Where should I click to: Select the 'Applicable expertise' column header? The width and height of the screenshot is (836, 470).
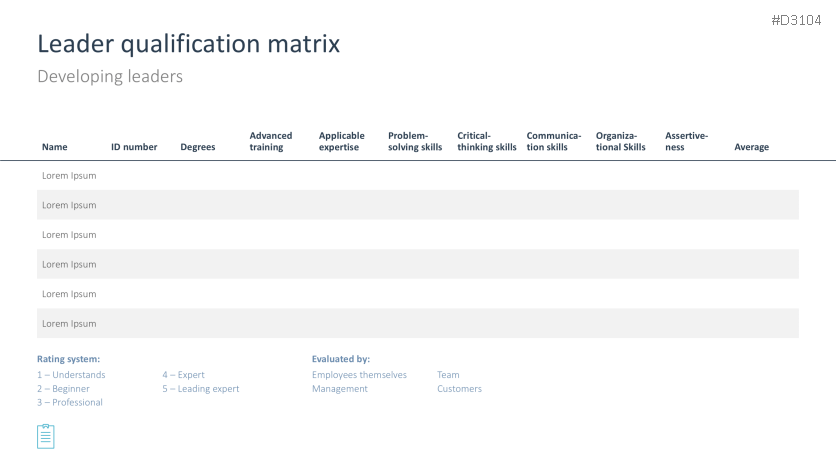[342, 141]
